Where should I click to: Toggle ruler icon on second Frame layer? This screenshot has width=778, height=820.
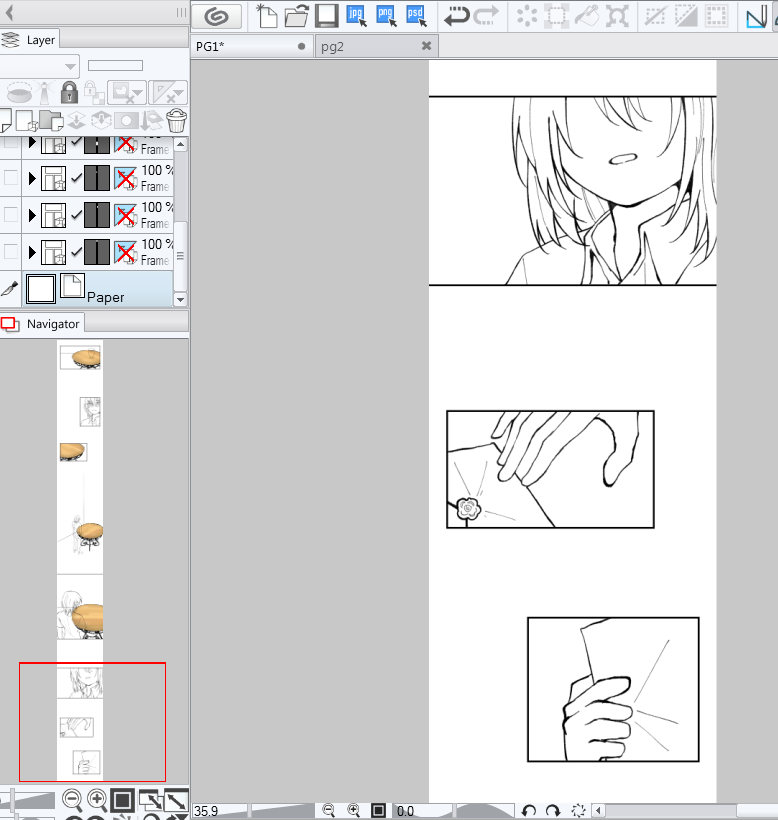(125, 178)
